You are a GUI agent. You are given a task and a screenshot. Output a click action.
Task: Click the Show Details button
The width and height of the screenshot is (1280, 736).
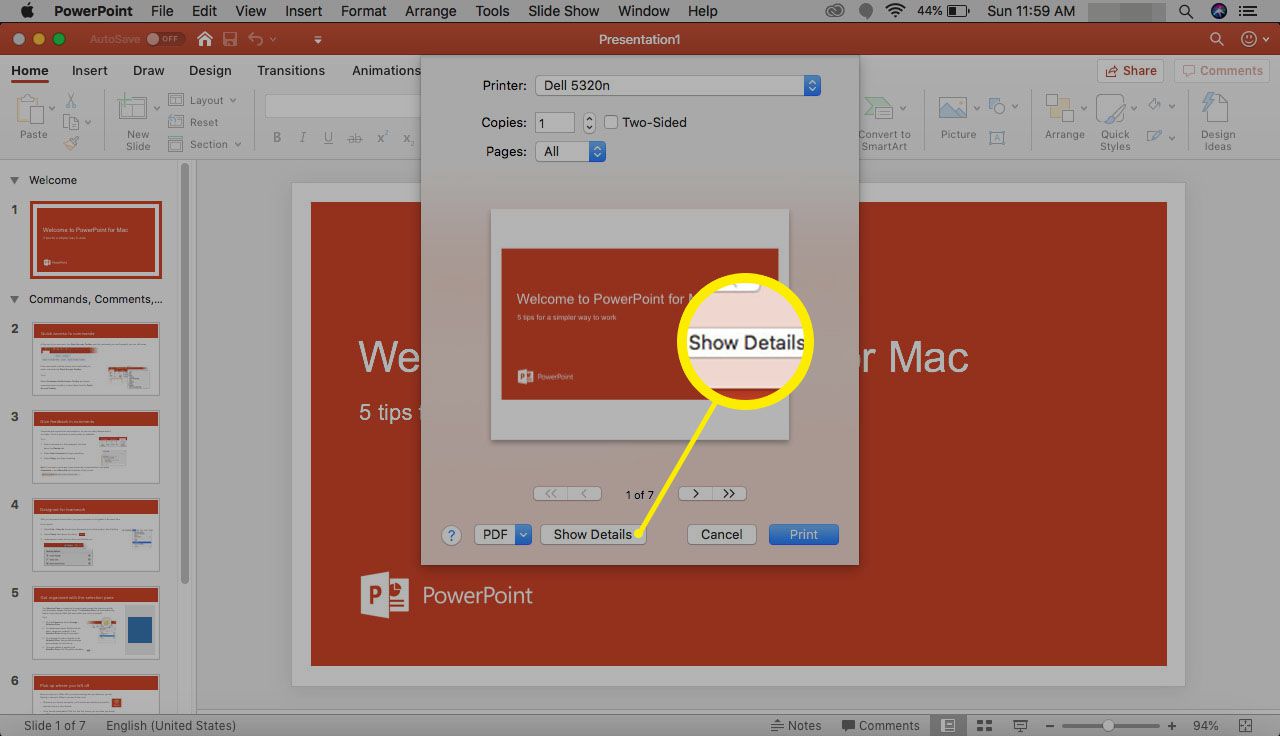593,535
